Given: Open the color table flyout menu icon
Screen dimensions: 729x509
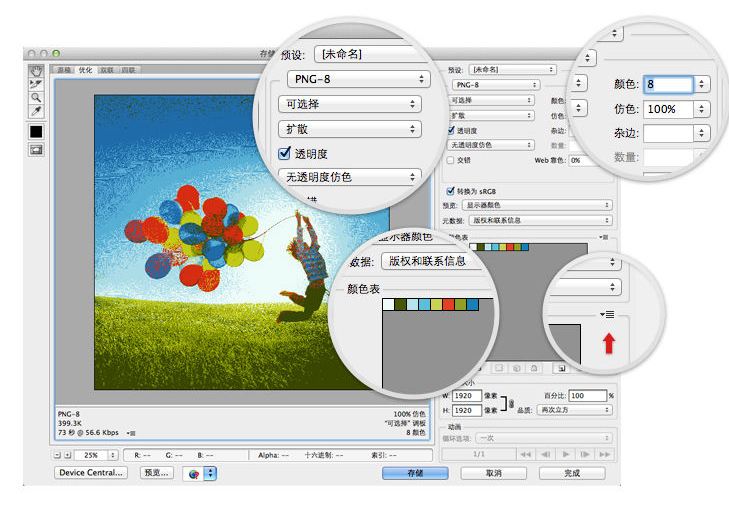Looking at the screenshot, I should coord(604,237).
